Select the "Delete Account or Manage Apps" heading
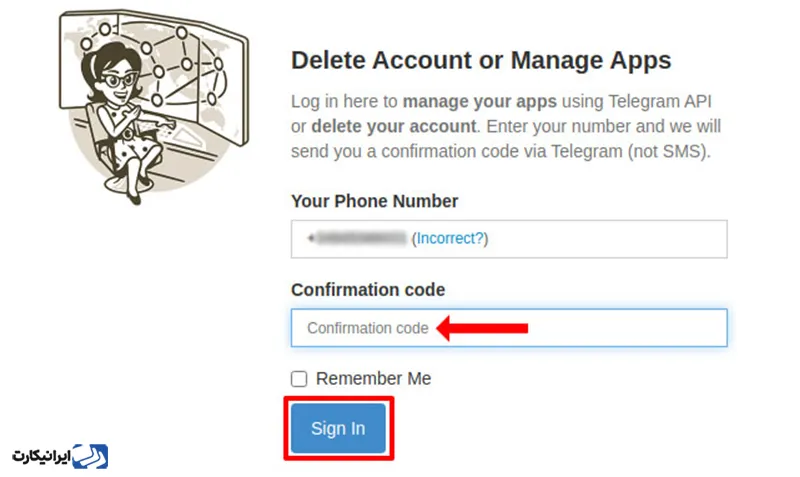 481,60
